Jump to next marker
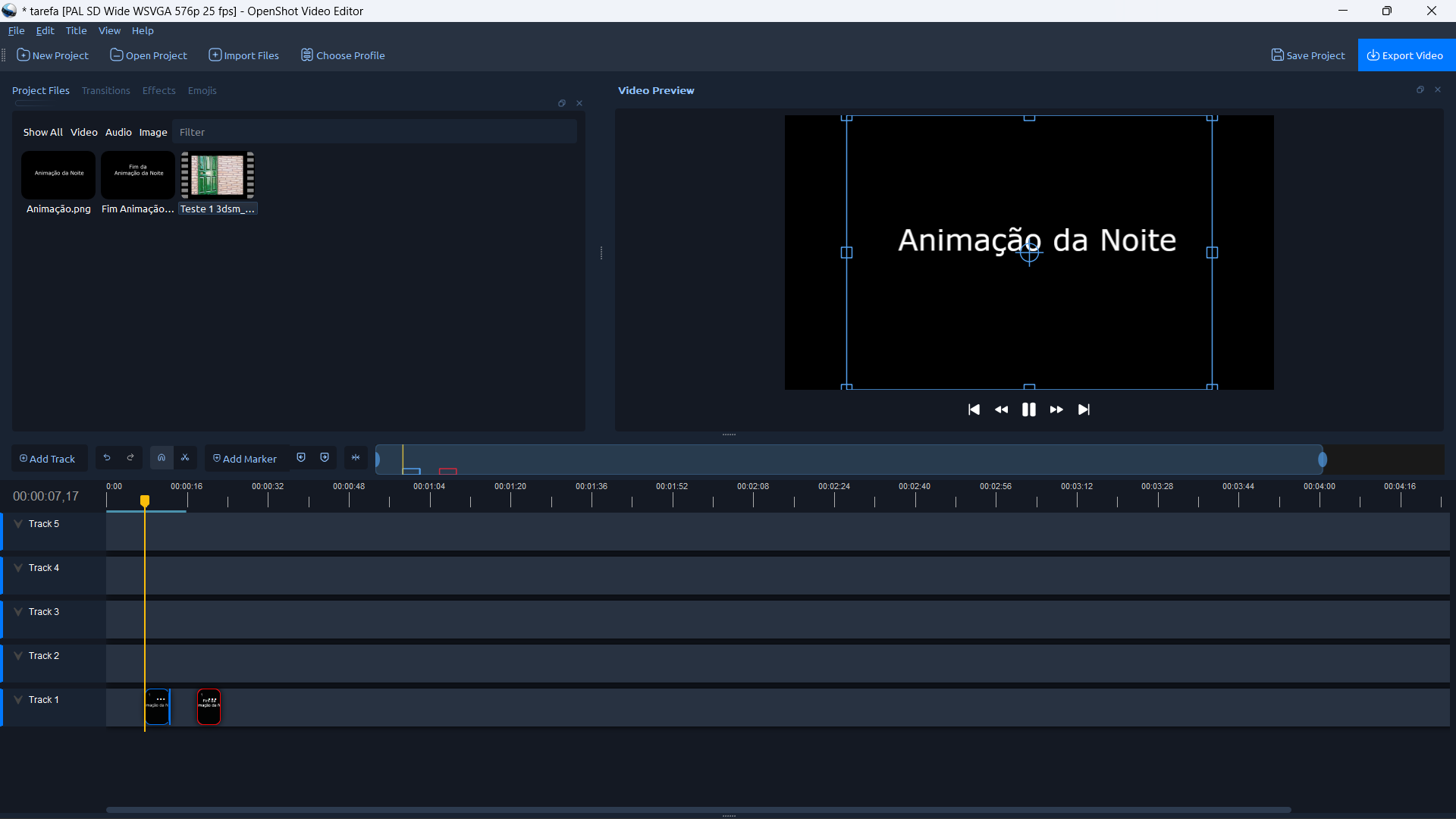 325,458
